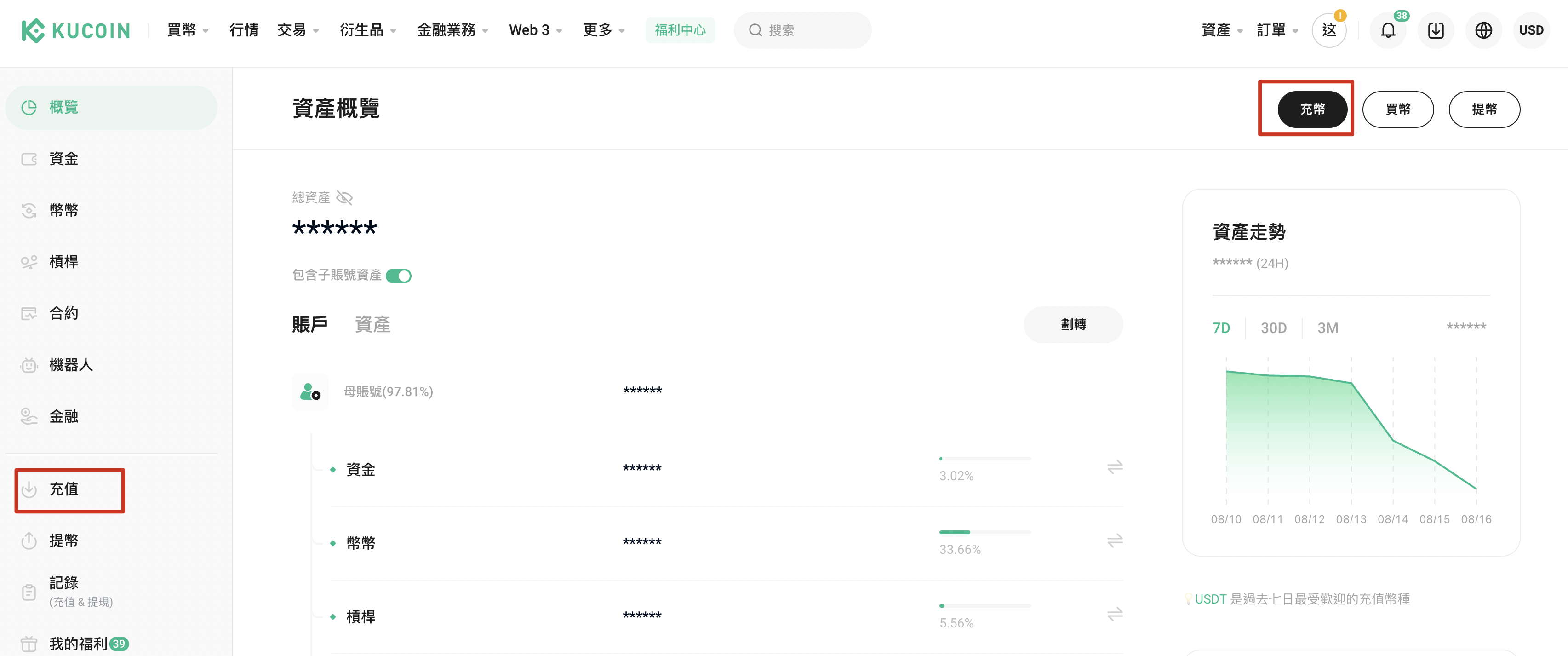Viewport: 1568px width, 656px height.
Task: Click transfer arrows on 資金 row
Action: tap(1115, 467)
